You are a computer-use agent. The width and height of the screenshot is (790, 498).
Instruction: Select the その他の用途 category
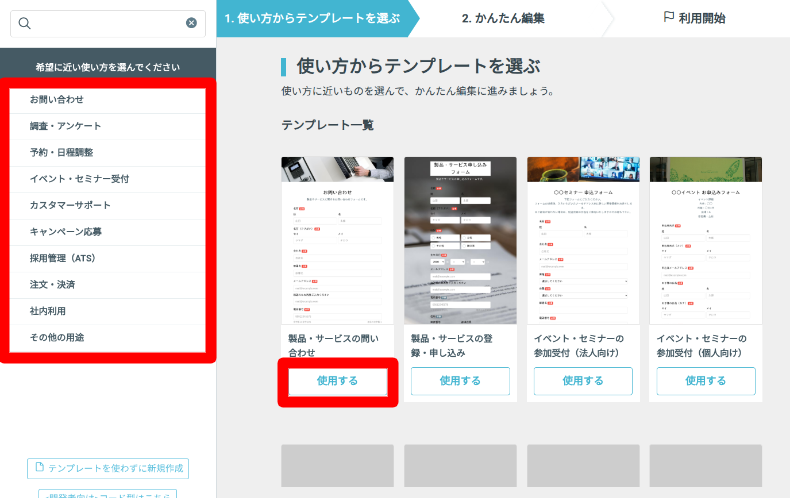[108, 338]
